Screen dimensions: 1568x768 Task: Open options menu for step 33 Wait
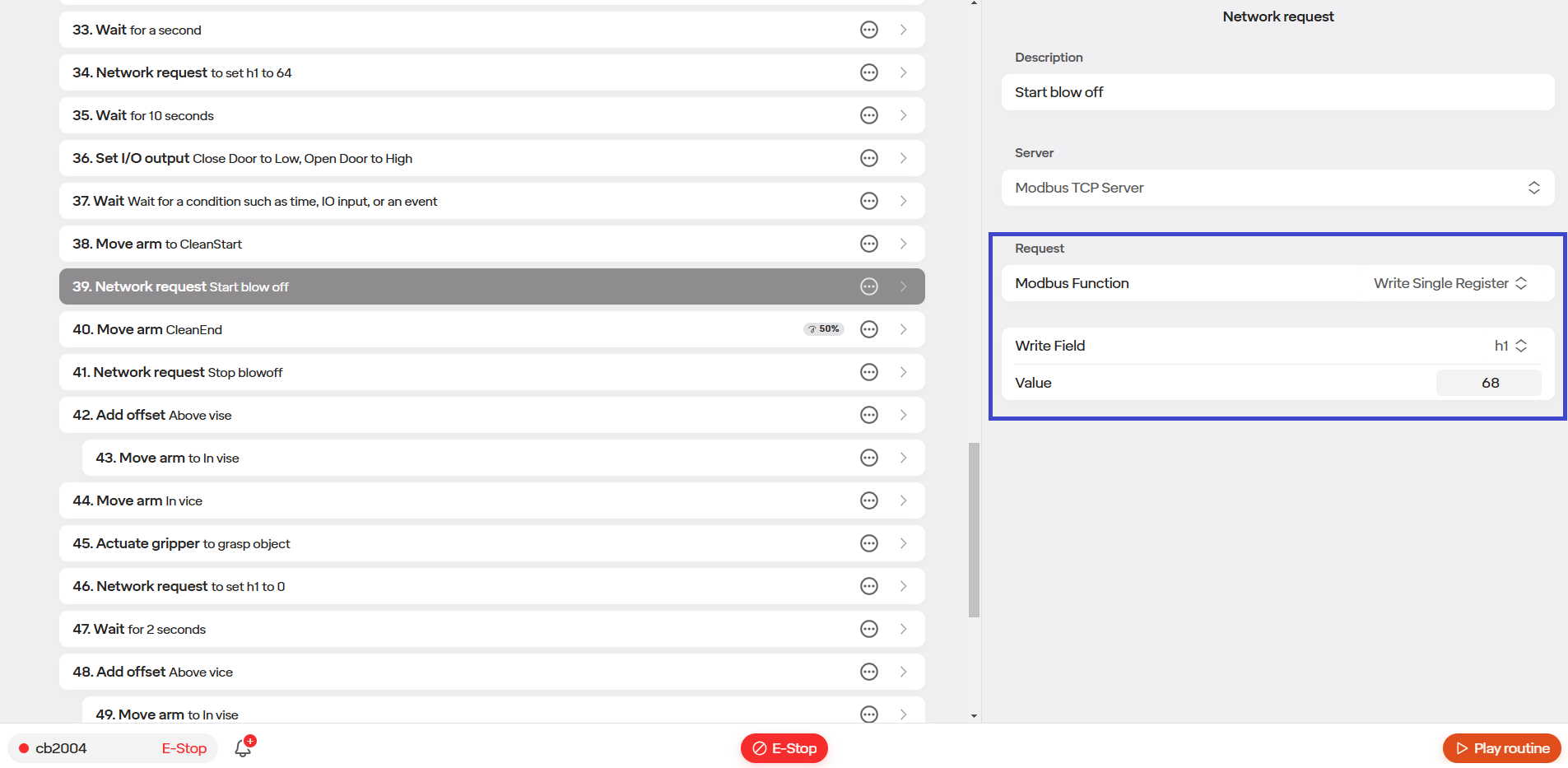869,30
